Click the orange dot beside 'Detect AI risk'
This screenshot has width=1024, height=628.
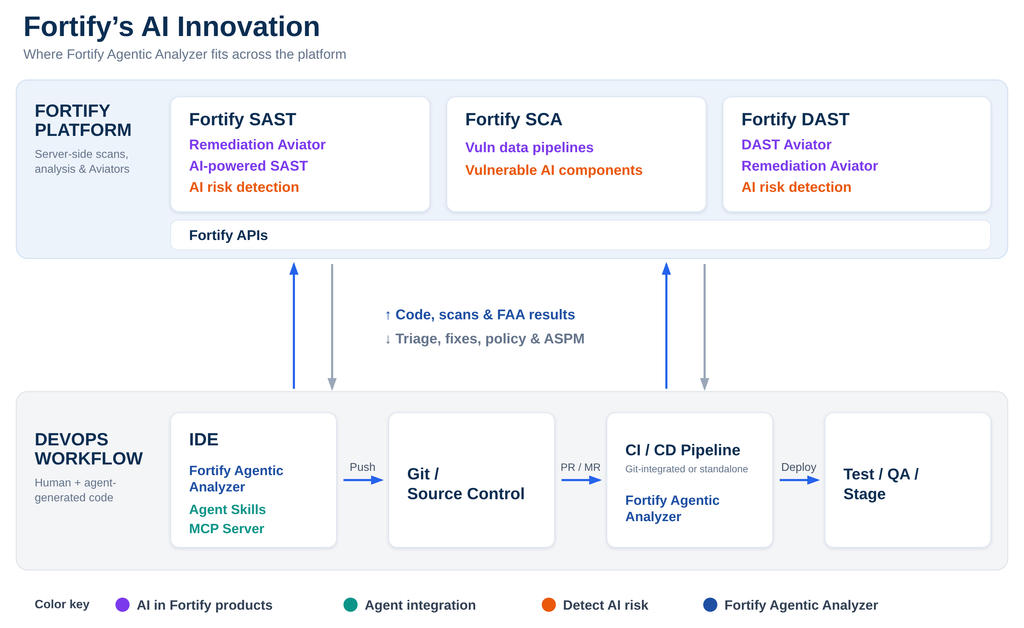click(x=549, y=605)
